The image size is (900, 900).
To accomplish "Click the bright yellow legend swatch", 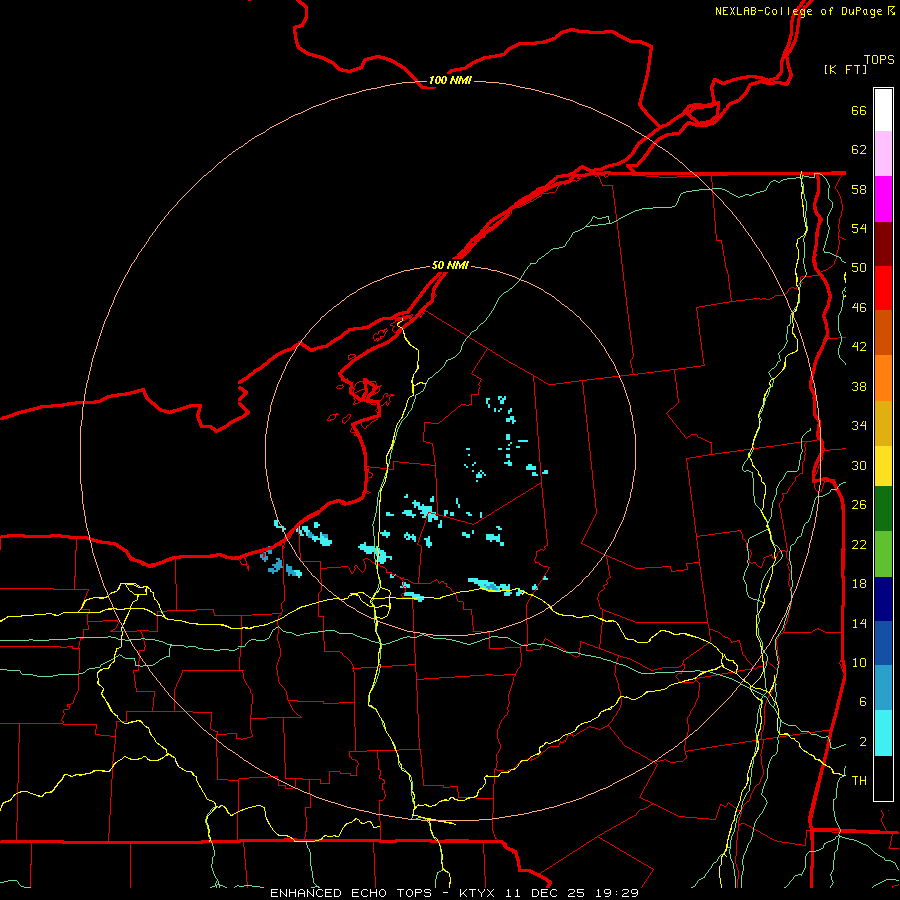I will point(883,466).
